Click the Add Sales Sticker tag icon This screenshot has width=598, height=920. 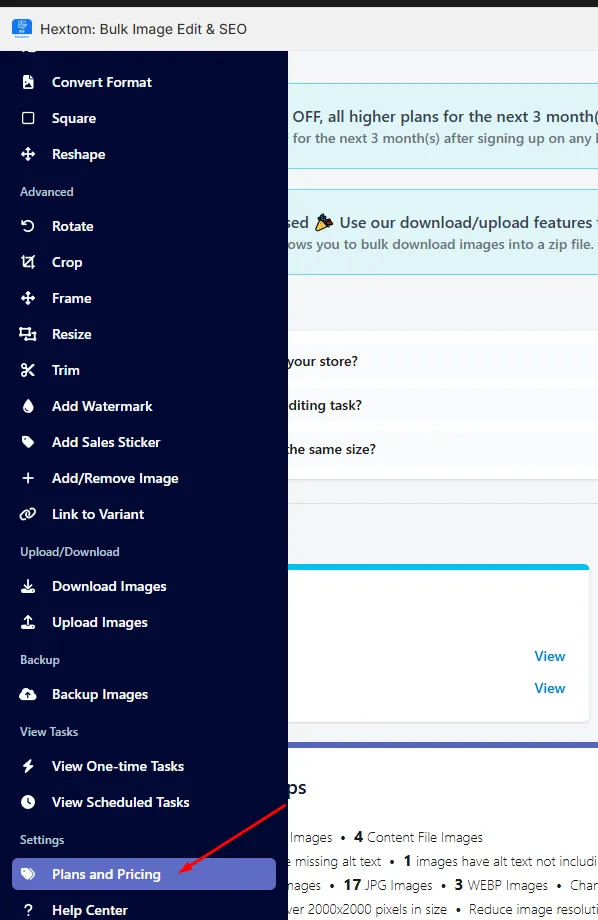[x=28, y=442]
